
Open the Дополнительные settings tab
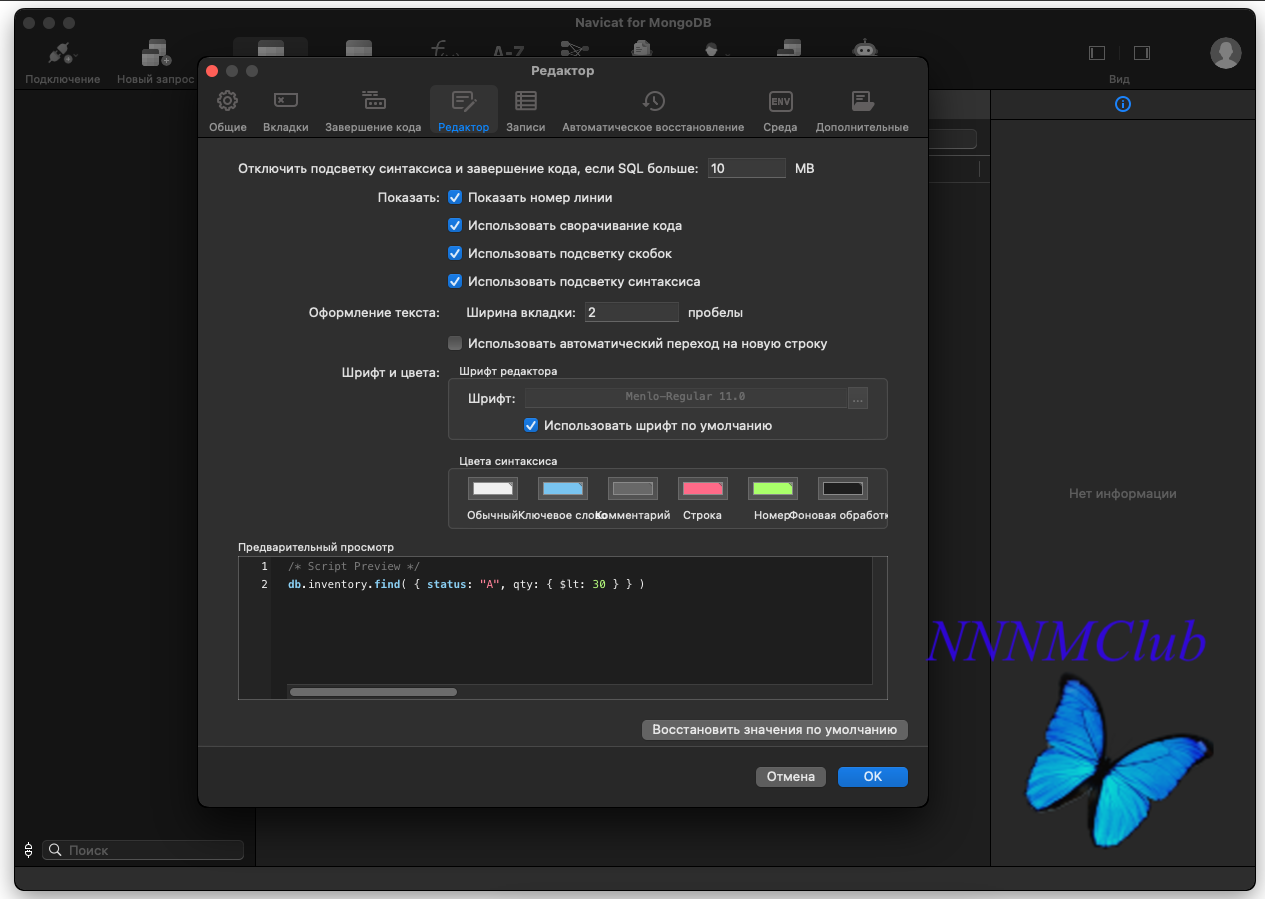point(862,111)
